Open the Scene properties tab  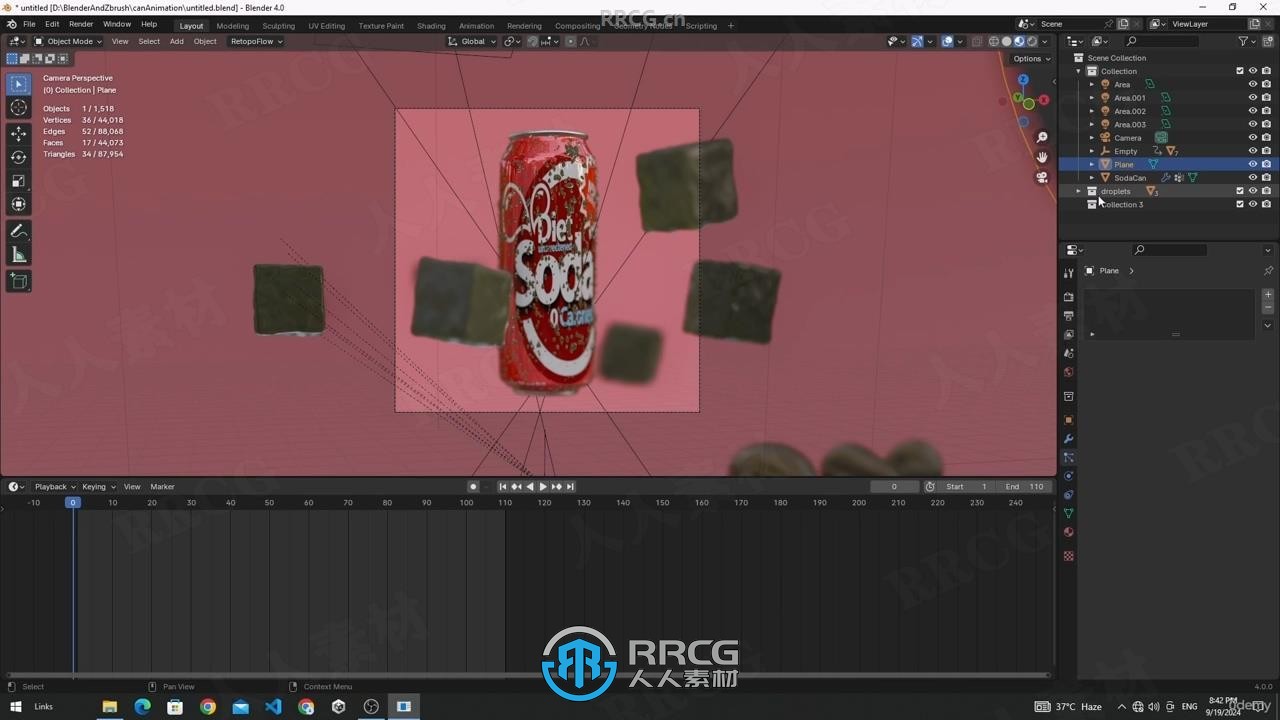pyautogui.click(x=1068, y=353)
